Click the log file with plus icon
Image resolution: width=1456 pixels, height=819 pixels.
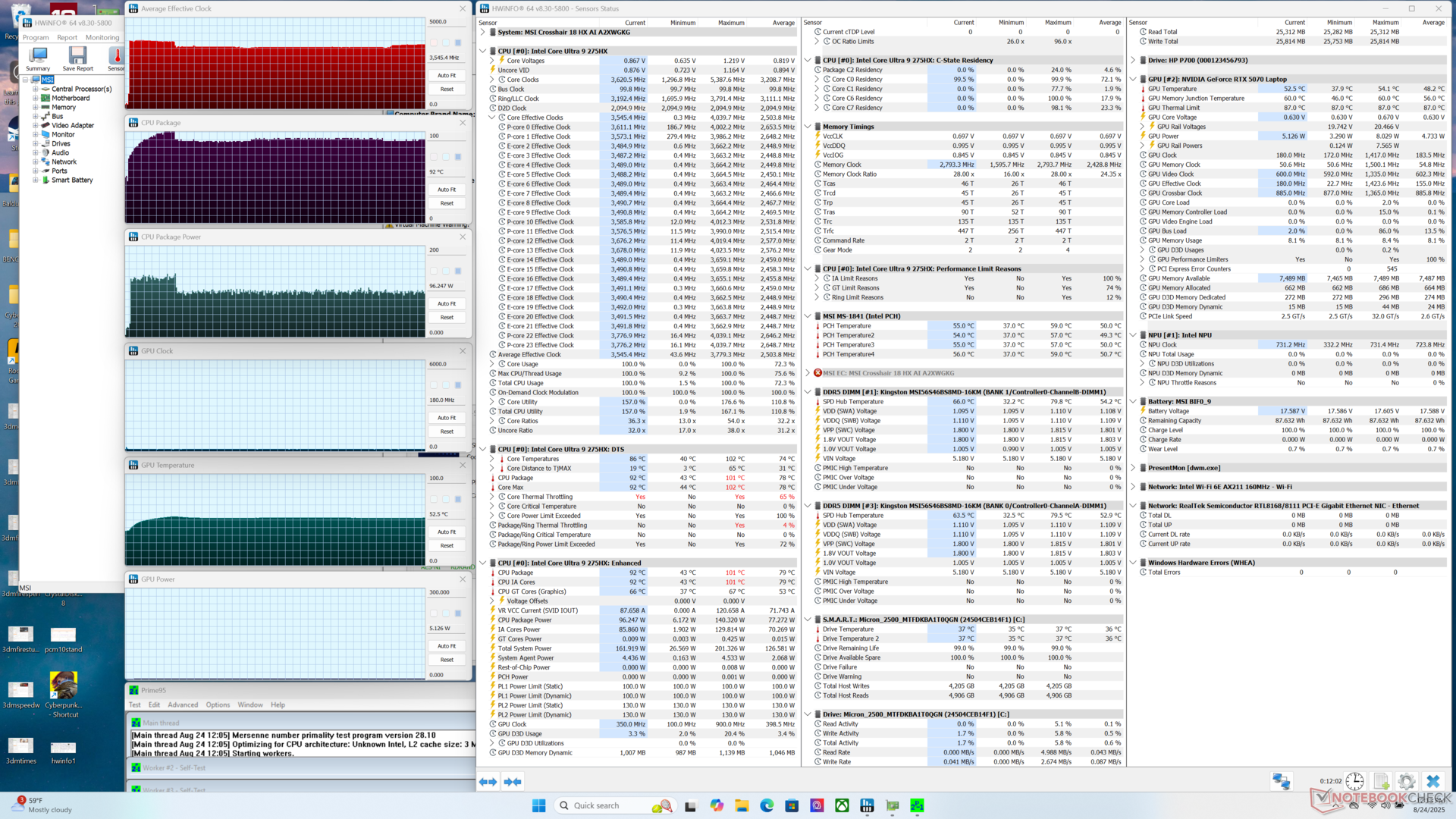(x=1381, y=781)
